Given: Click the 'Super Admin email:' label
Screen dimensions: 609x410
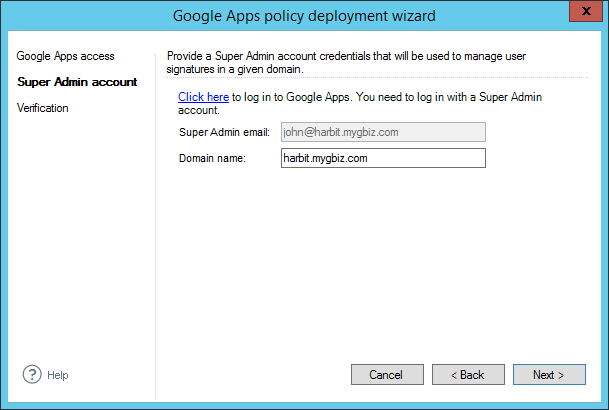Looking at the screenshot, I should click(224, 132).
